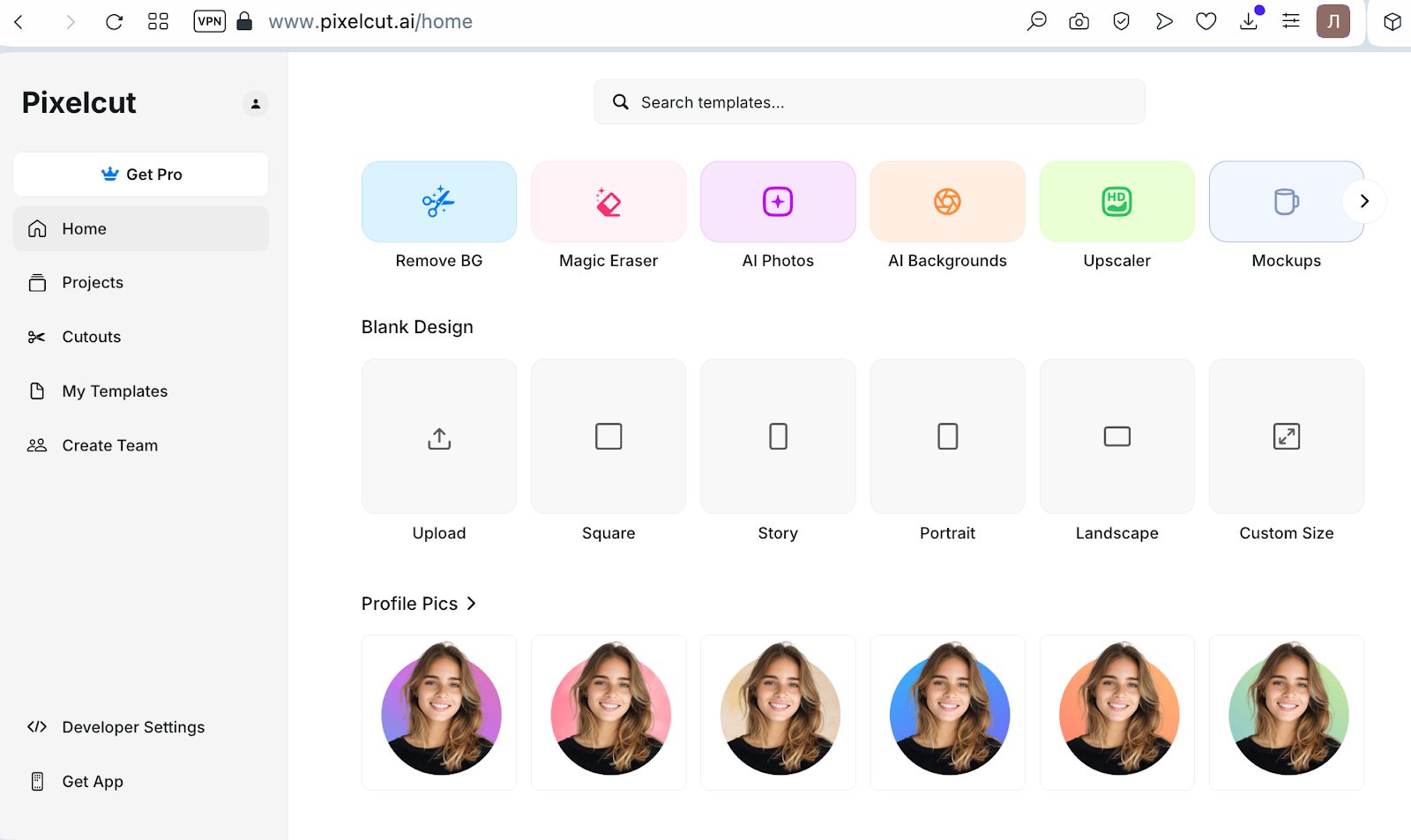Reload the page
The width and height of the screenshot is (1411, 840).
(114, 22)
